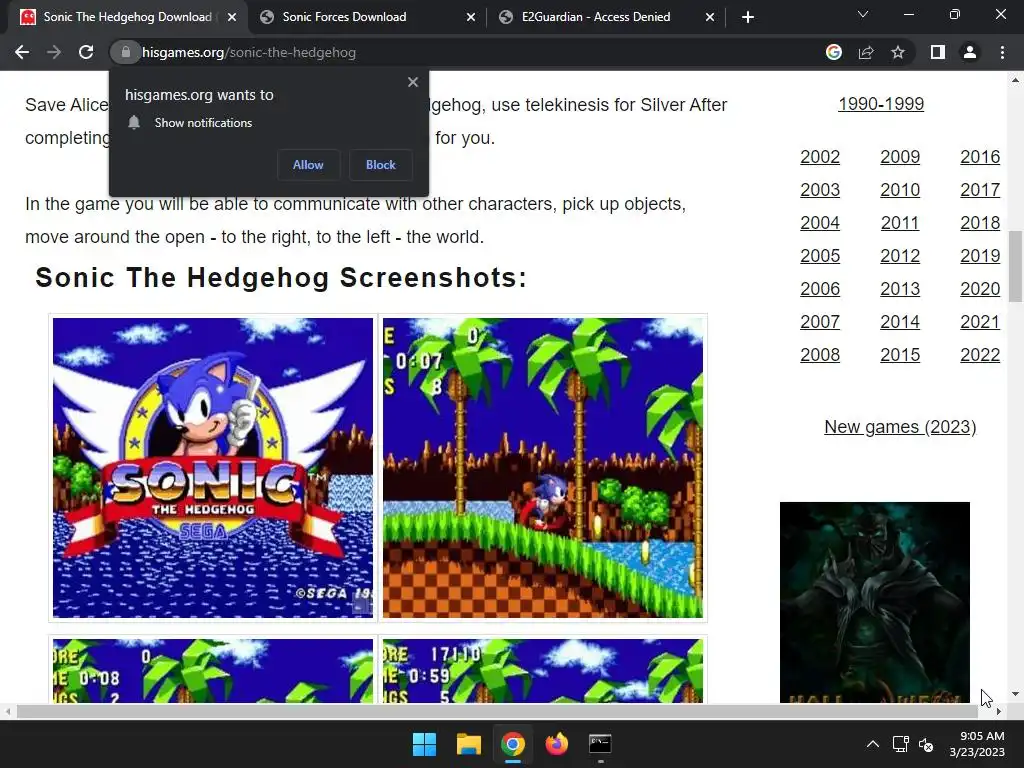The width and height of the screenshot is (1024, 768).
Task: Open the 2004 games link
Action: click(x=820, y=223)
